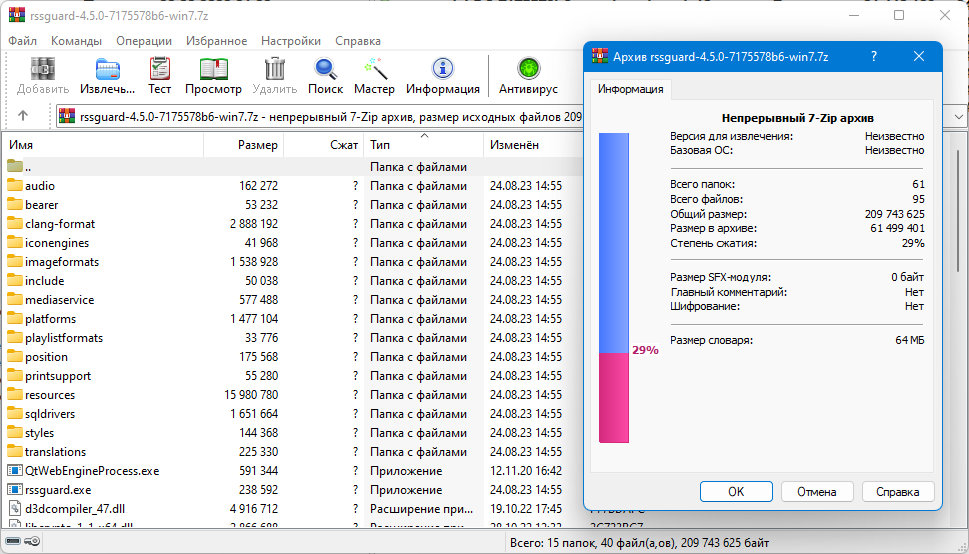Select the styles folder row
The height and width of the screenshot is (554, 969).
coord(292,433)
